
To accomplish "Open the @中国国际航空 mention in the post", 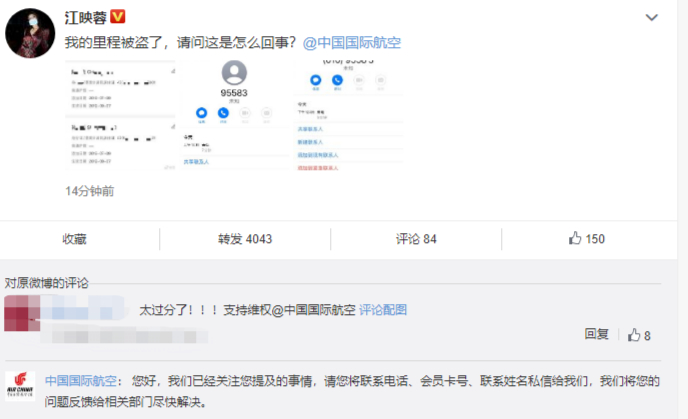I will tap(352, 43).
